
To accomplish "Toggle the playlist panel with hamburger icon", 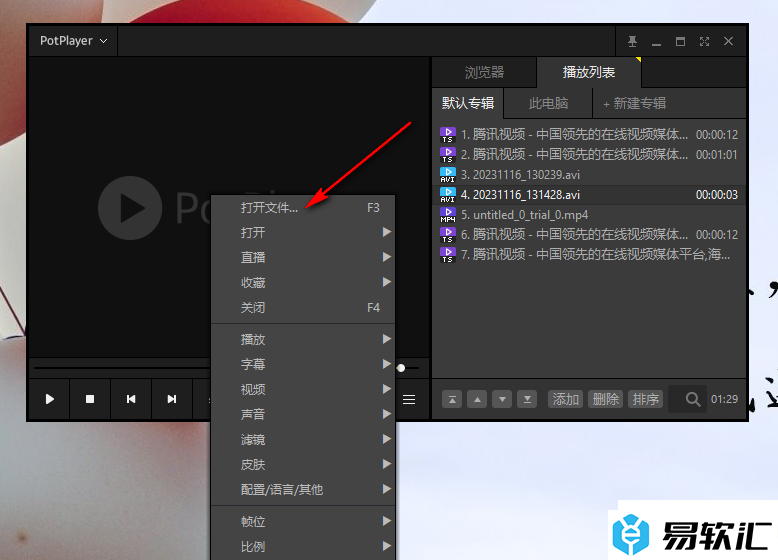I will (409, 399).
